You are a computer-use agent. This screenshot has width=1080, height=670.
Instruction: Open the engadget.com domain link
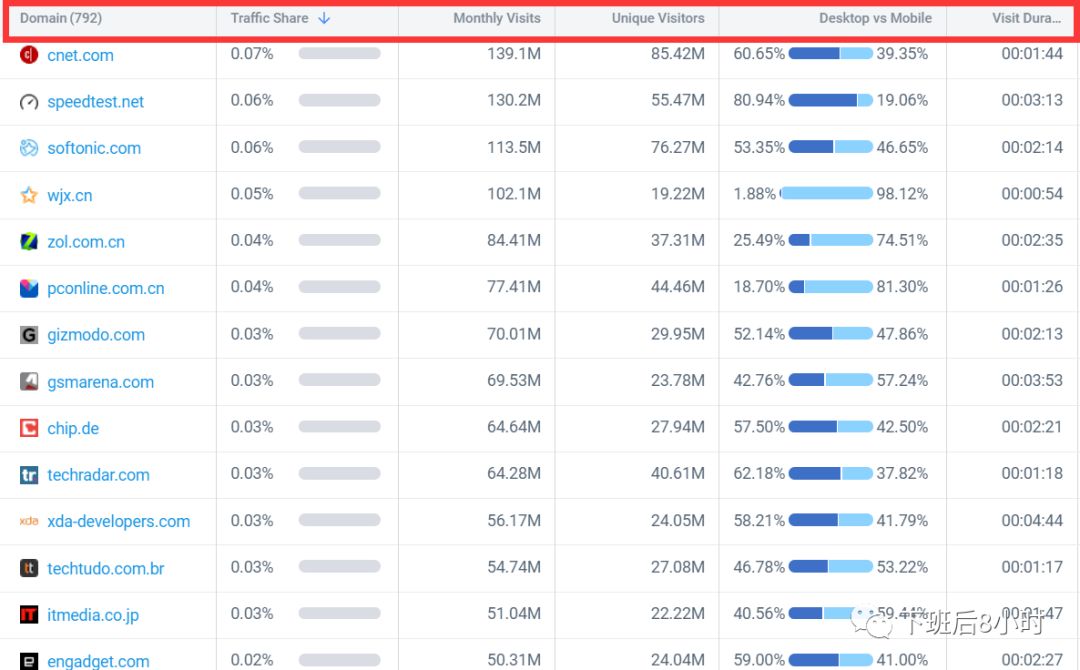(98, 661)
